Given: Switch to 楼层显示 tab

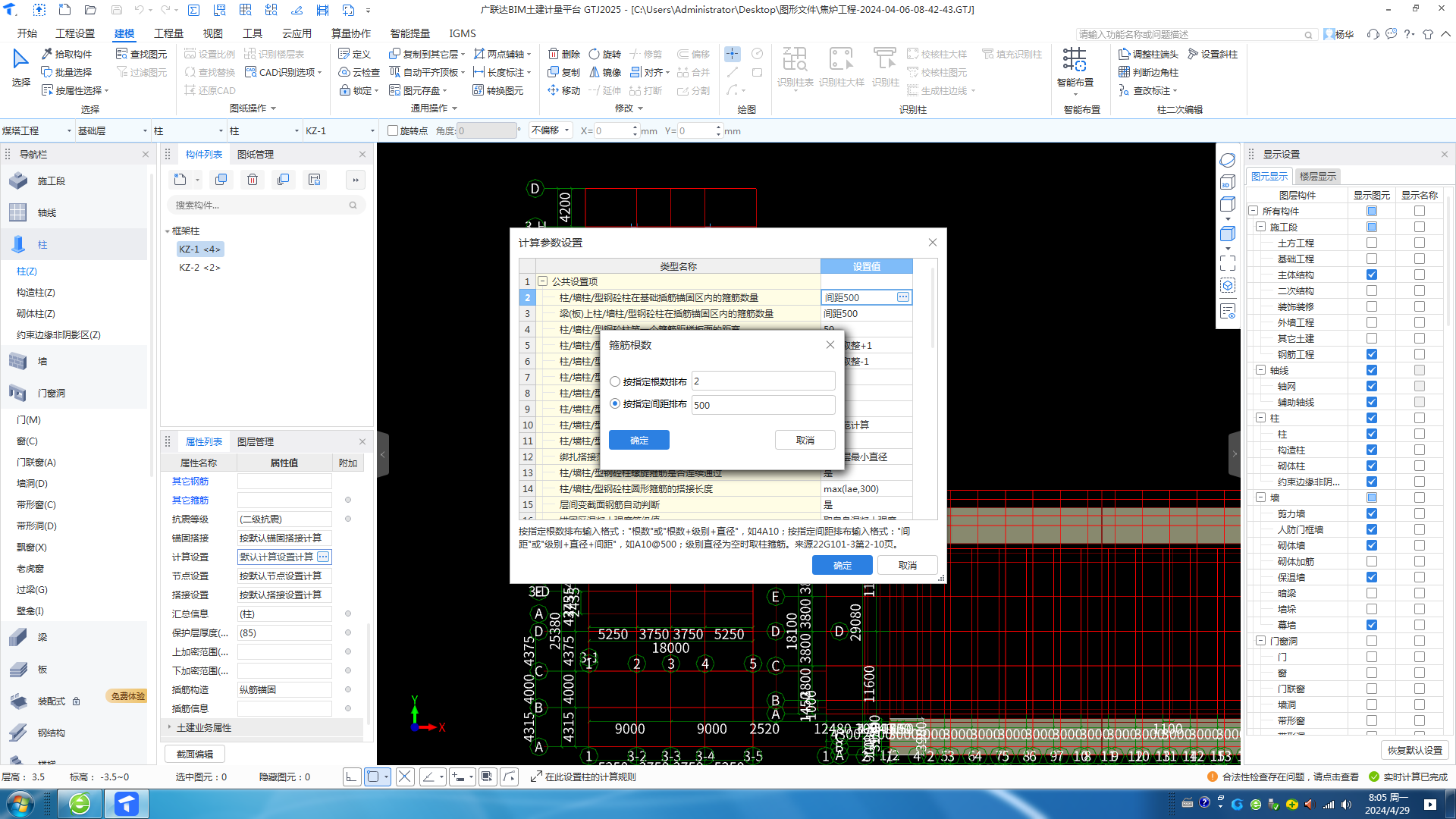Looking at the screenshot, I should [1317, 176].
